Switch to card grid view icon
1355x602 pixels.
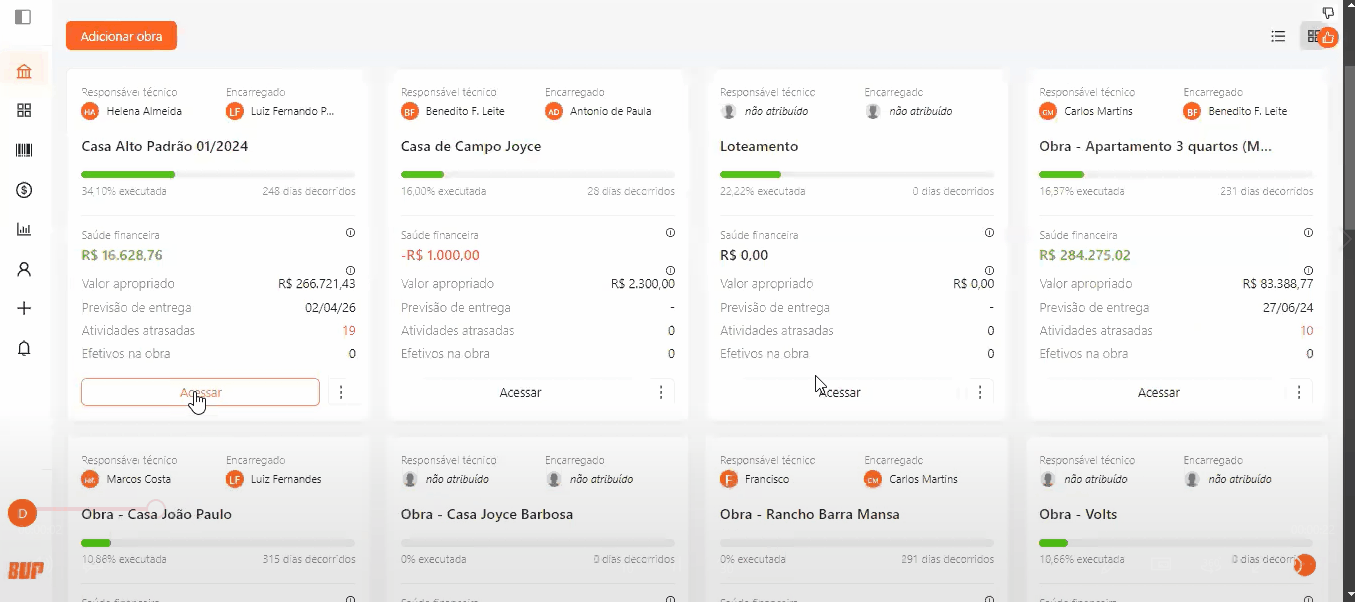tap(1313, 36)
